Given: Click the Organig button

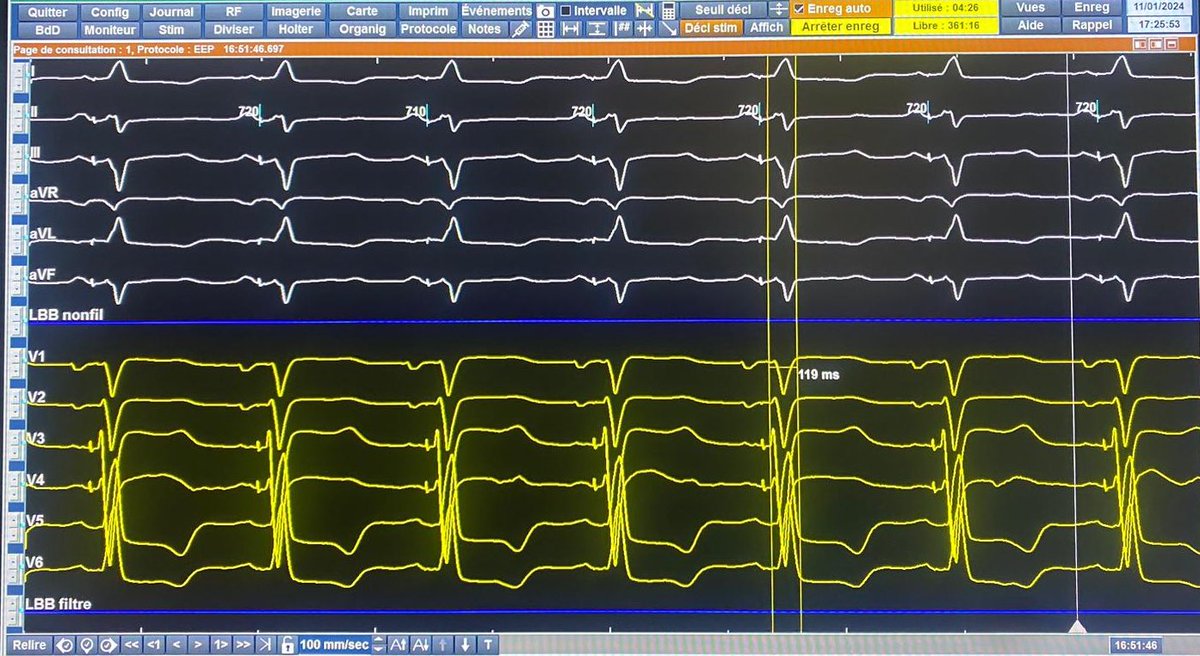Looking at the screenshot, I should 362,29.
